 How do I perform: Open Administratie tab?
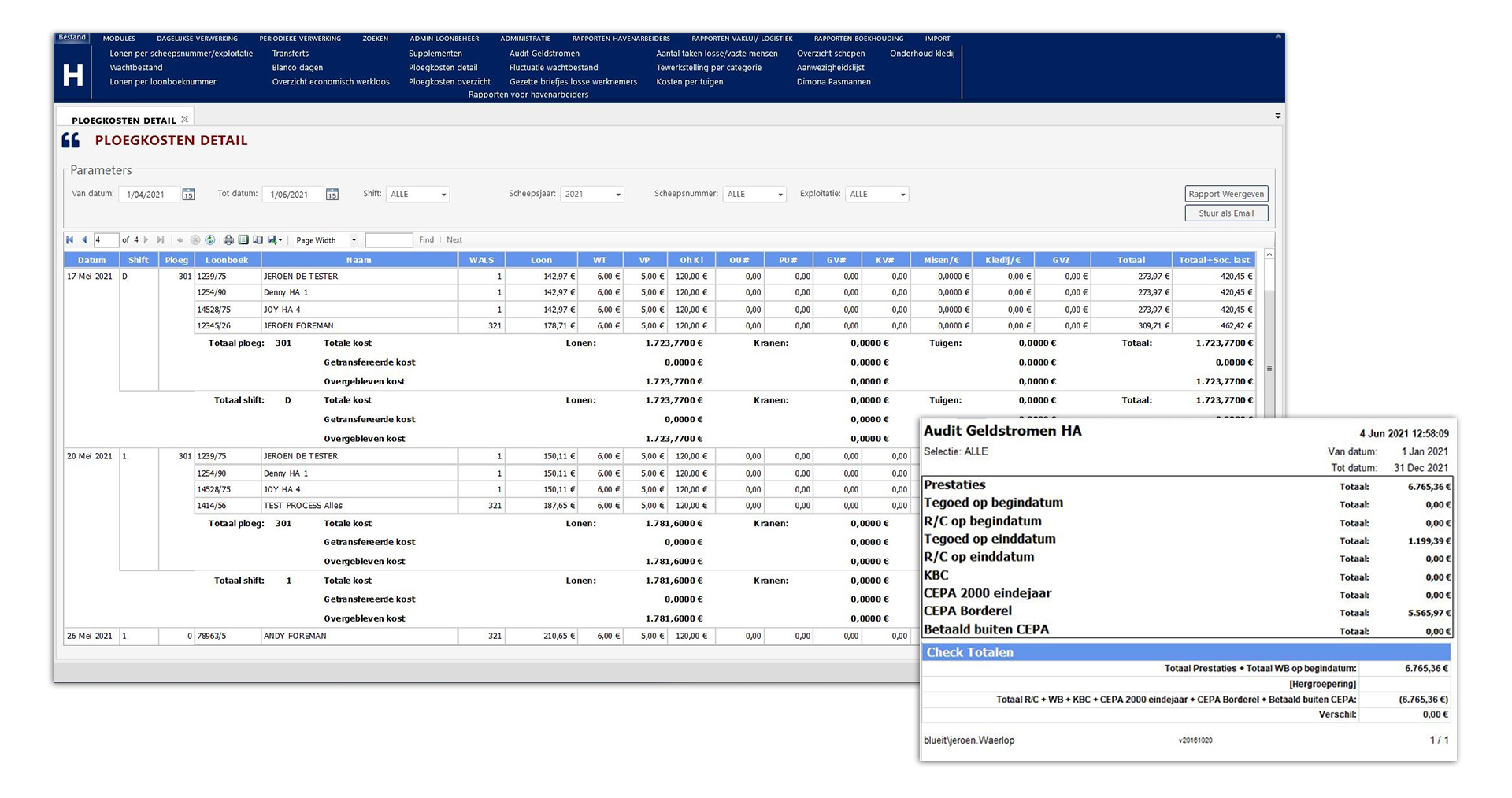pos(525,39)
